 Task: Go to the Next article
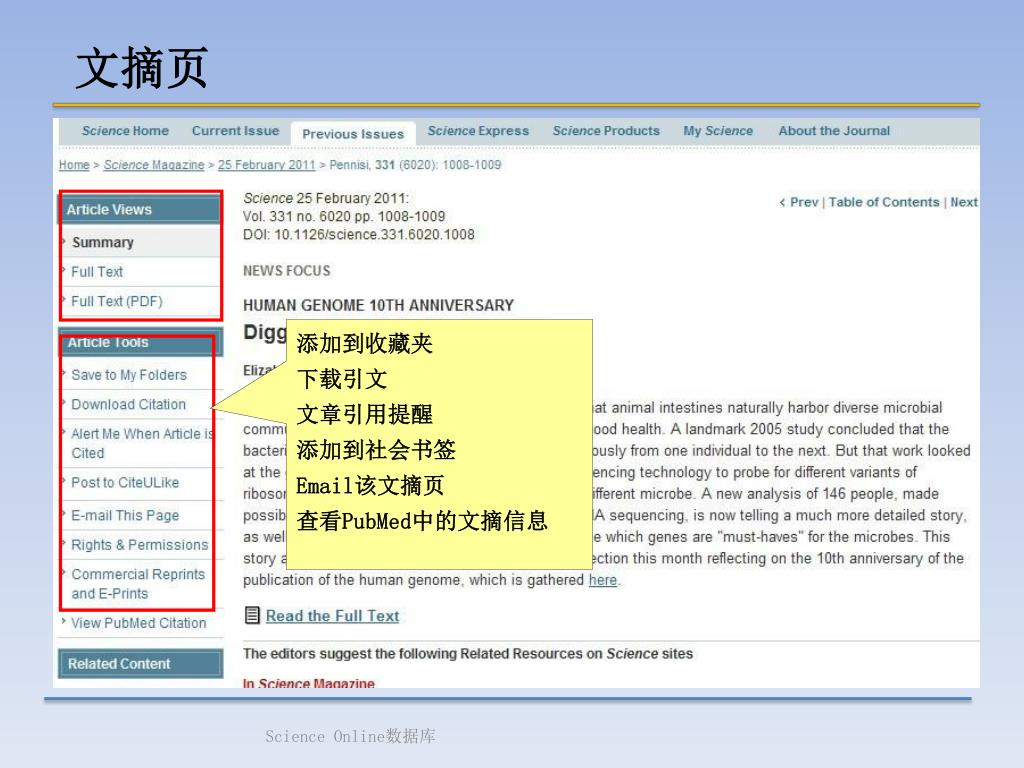point(964,202)
